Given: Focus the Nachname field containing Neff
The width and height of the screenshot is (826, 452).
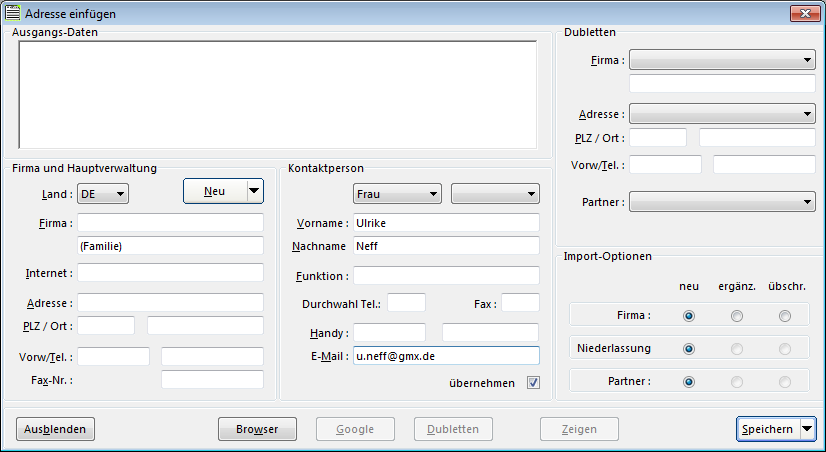Looking at the screenshot, I should [445, 245].
